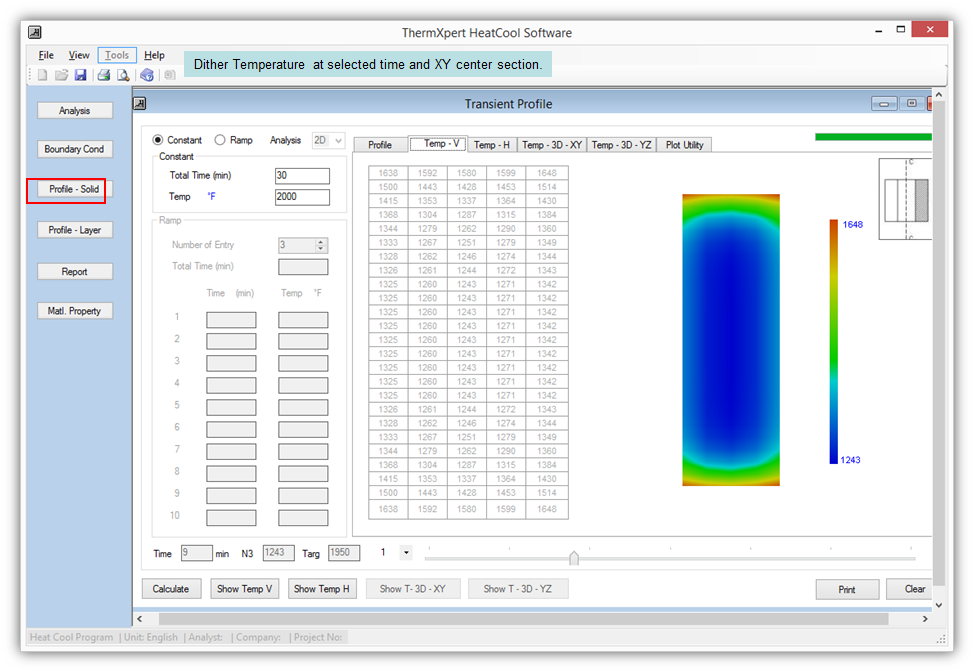Click the Print Preview magnifier icon
Image resolution: width=974 pixels, height=672 pixels.
coord(124,75)
